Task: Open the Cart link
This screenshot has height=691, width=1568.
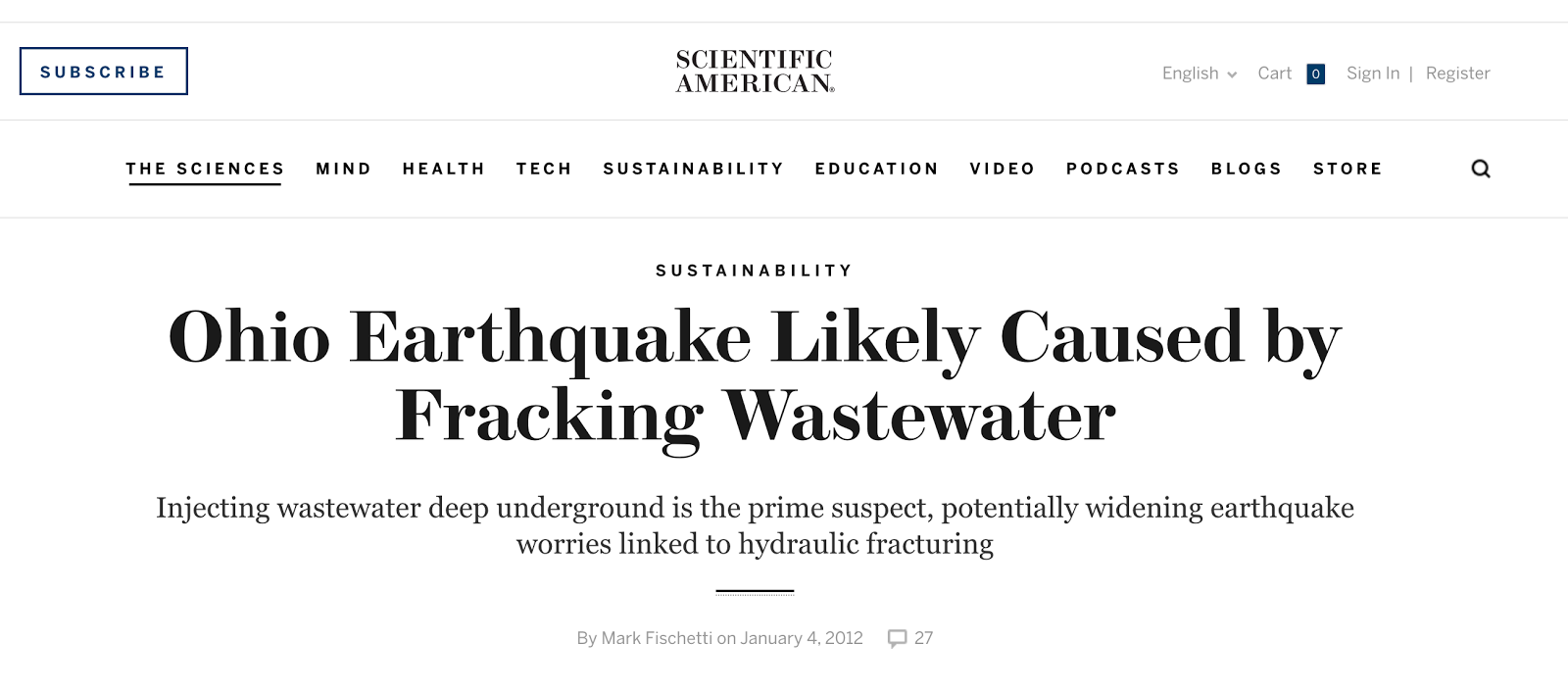Action: click(x=1274, y=74)
